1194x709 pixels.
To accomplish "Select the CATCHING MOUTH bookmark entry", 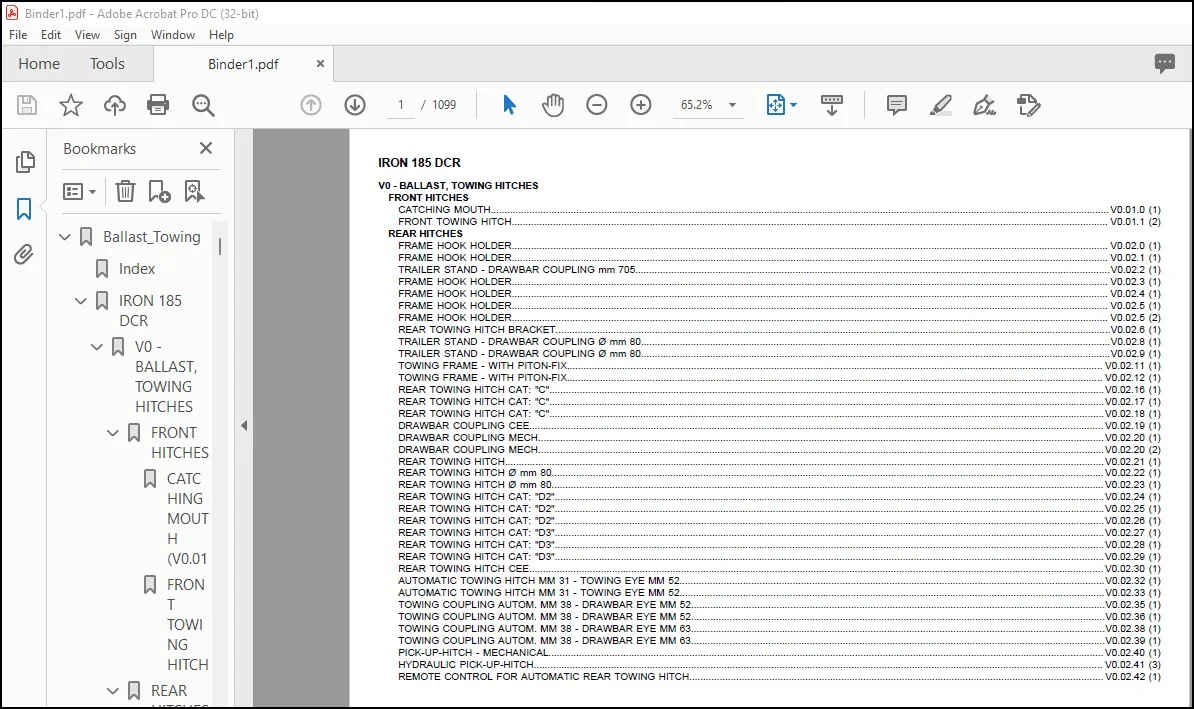I will coord(187,519).
